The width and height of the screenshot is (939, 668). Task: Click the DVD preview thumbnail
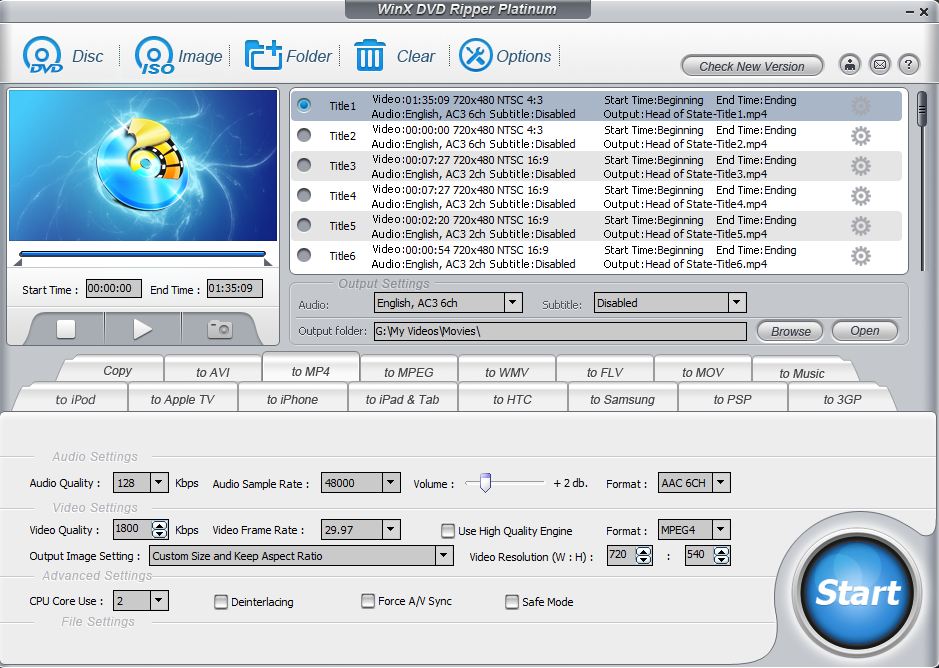pos(143,165)
